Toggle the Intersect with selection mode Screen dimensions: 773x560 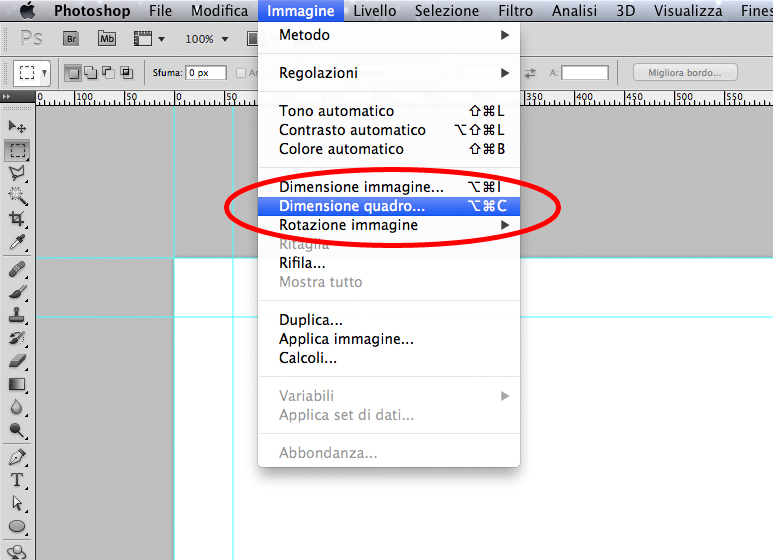pos(127,73)
